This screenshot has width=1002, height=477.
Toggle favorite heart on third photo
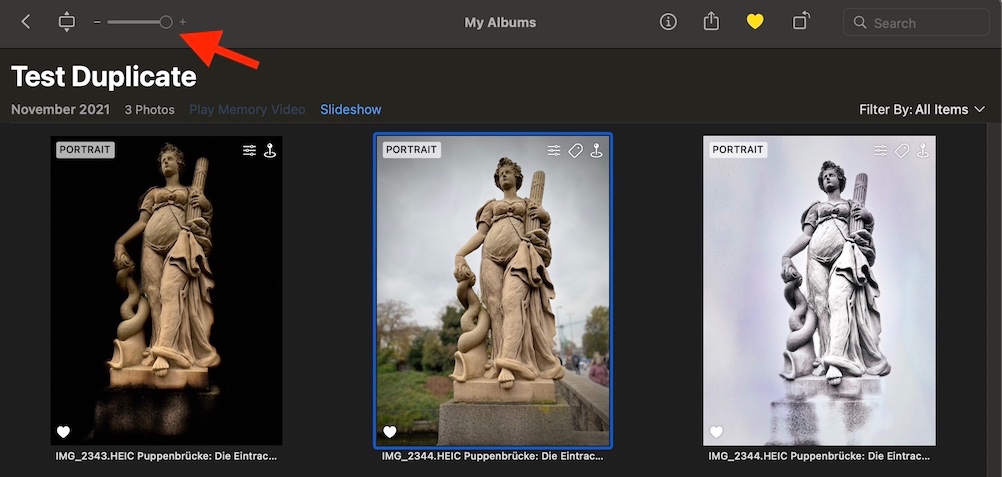click(716, 432)
